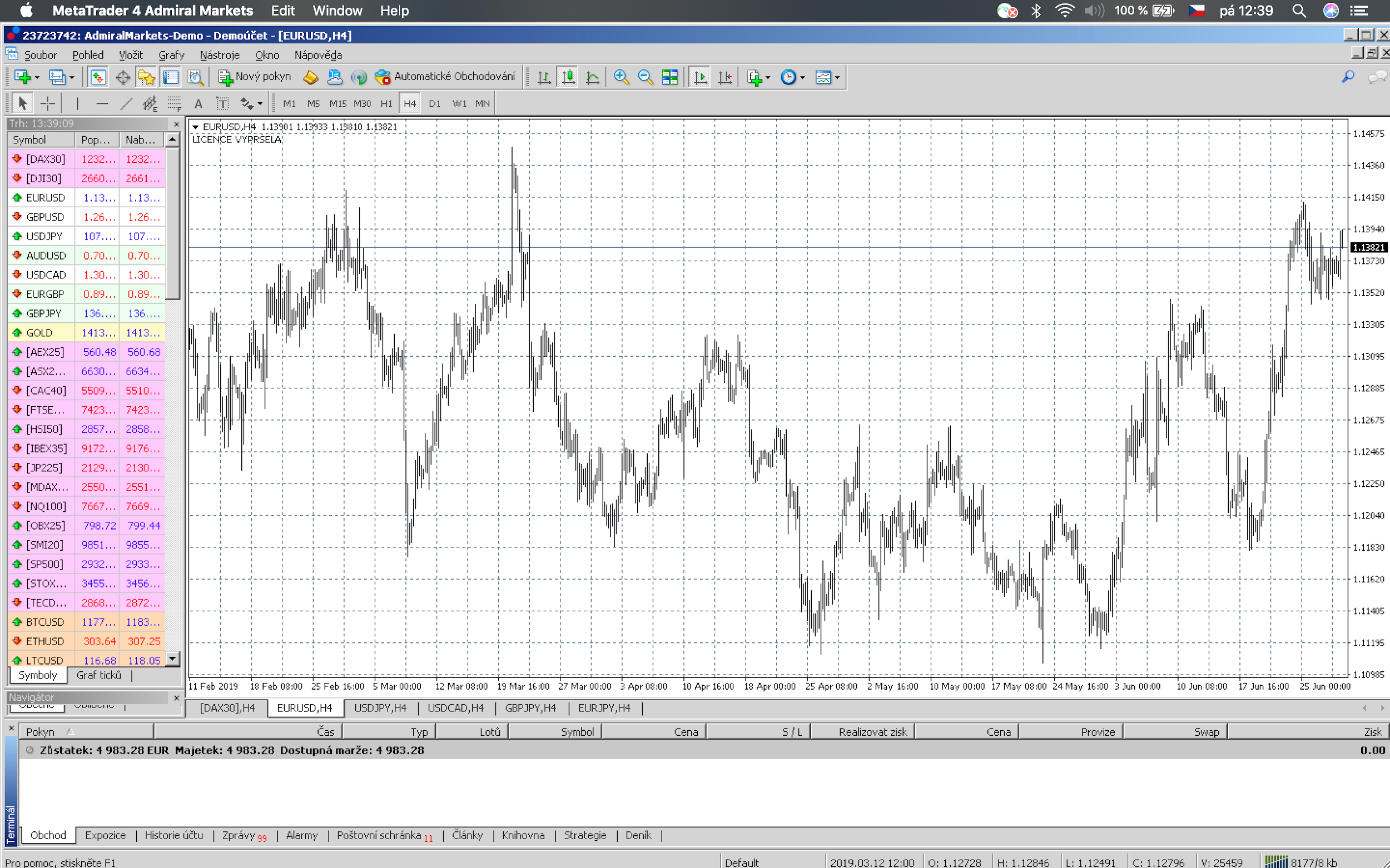1390x868 pixels.
Task: Switch chart to bar chart icon
Action: (544, 76)
